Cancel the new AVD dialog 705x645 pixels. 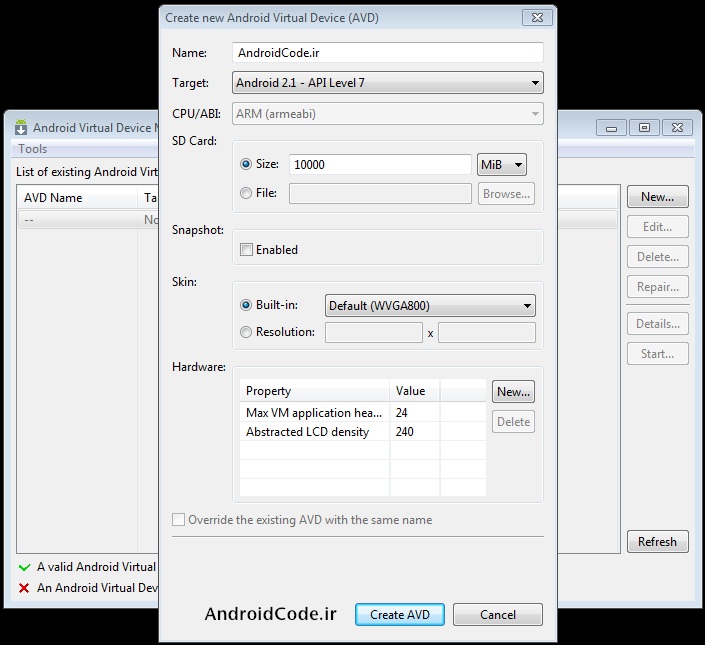pos(497,614)
